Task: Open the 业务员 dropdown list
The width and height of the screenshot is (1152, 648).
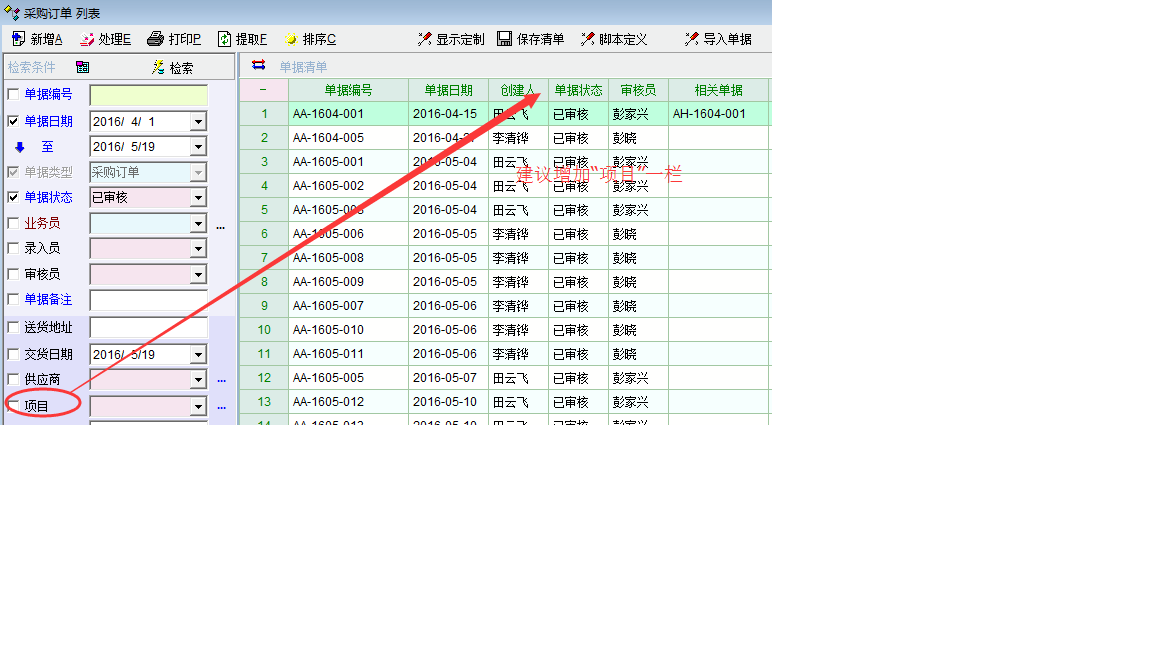Action: 198,224
